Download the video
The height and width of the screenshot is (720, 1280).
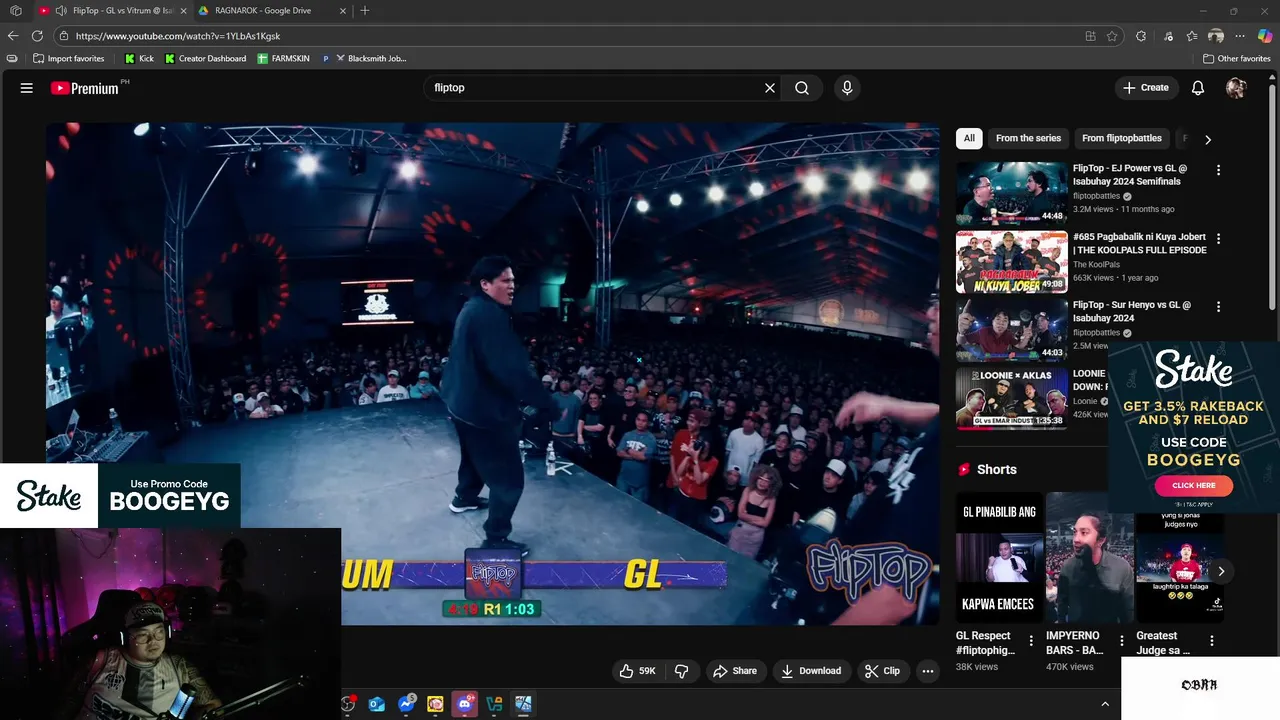tap(811, 671)
